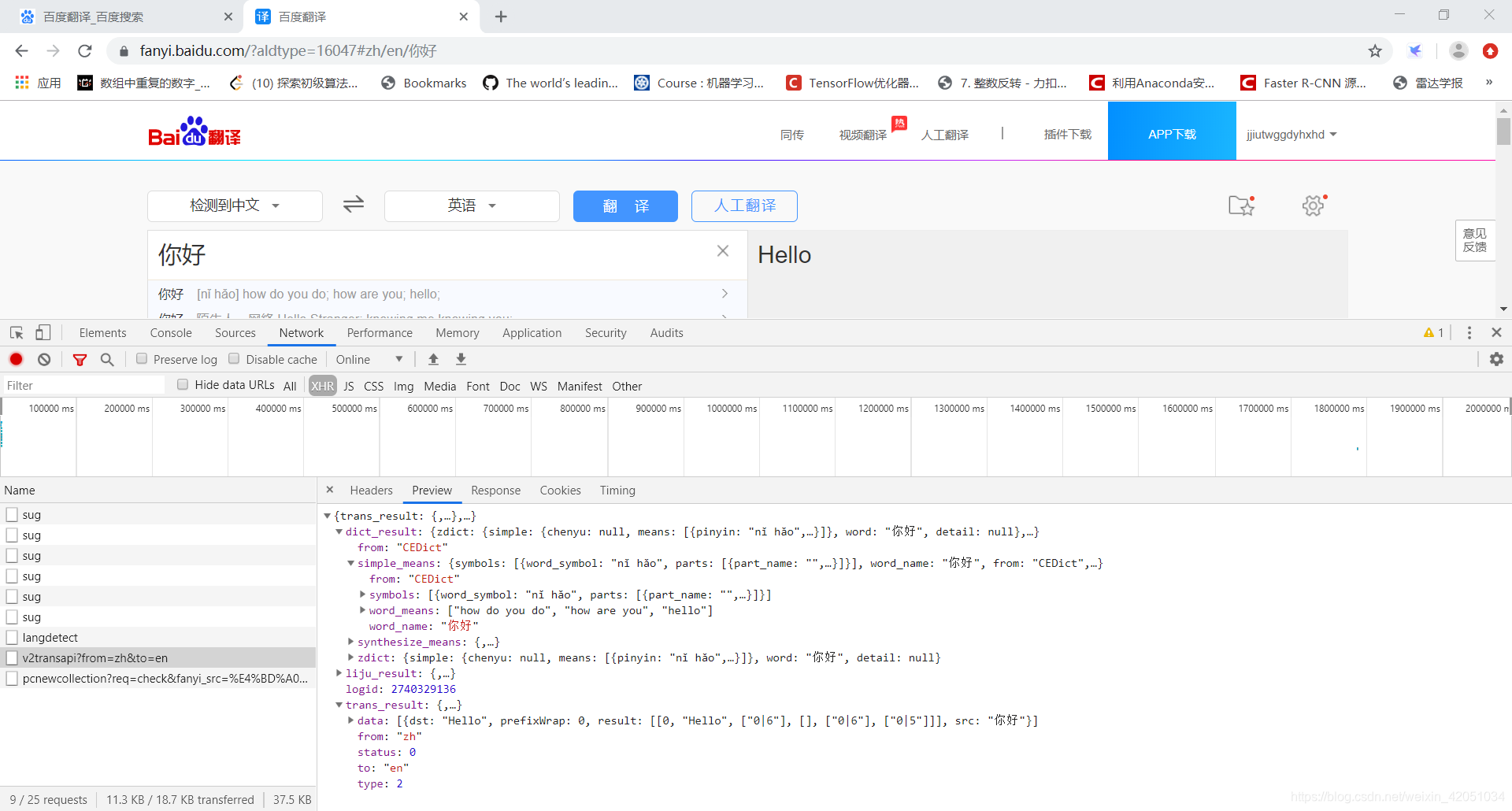This screenshot has width=1512, height=811.
Task: Click the 意见反馈 feedback button
Action: coord(1475,240)
